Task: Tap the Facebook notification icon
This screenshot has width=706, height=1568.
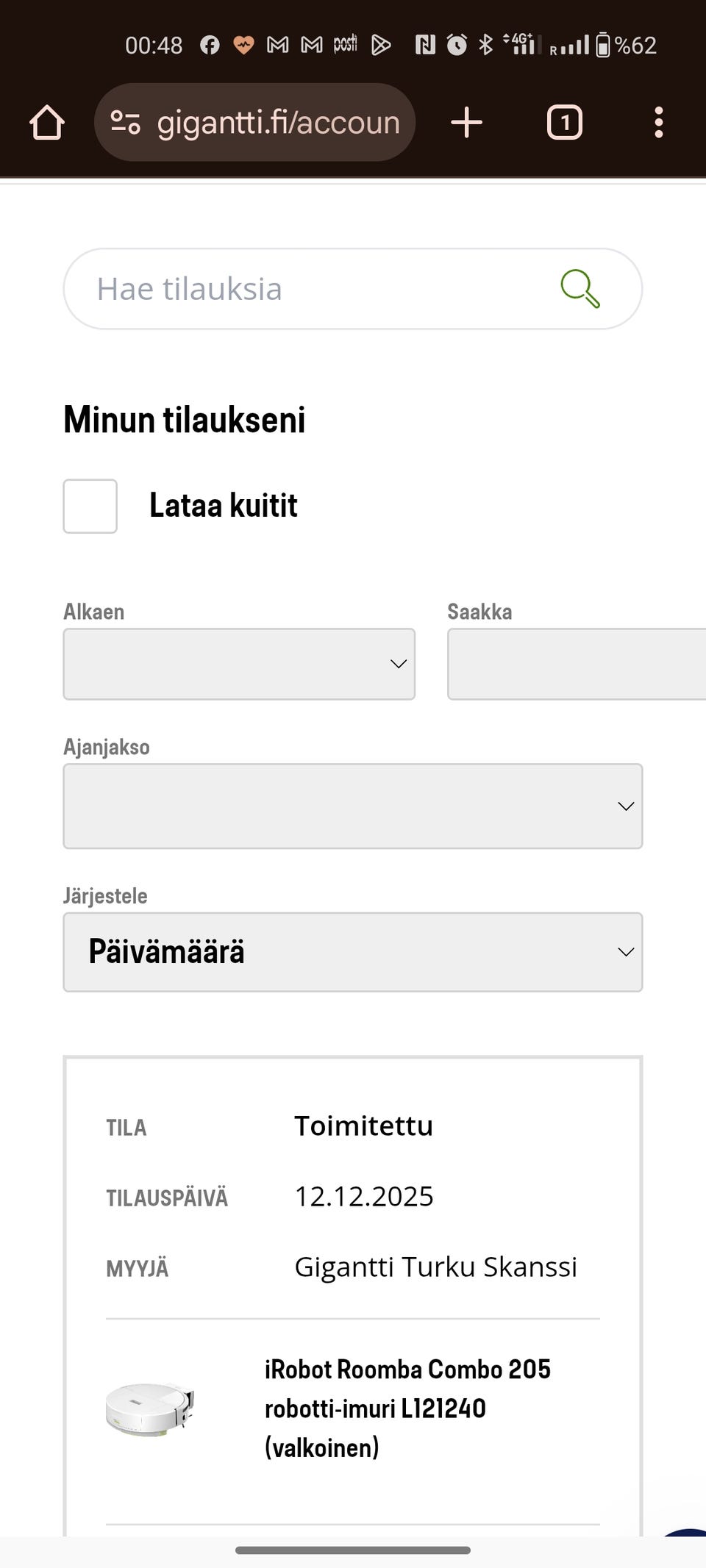Action: point(211,44)
